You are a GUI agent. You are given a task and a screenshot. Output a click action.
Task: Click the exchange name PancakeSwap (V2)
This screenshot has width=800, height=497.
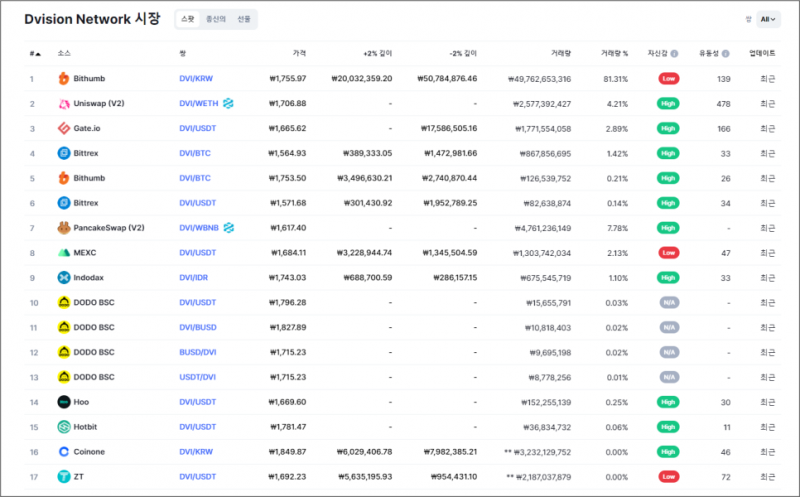click(x=109, y=228)
